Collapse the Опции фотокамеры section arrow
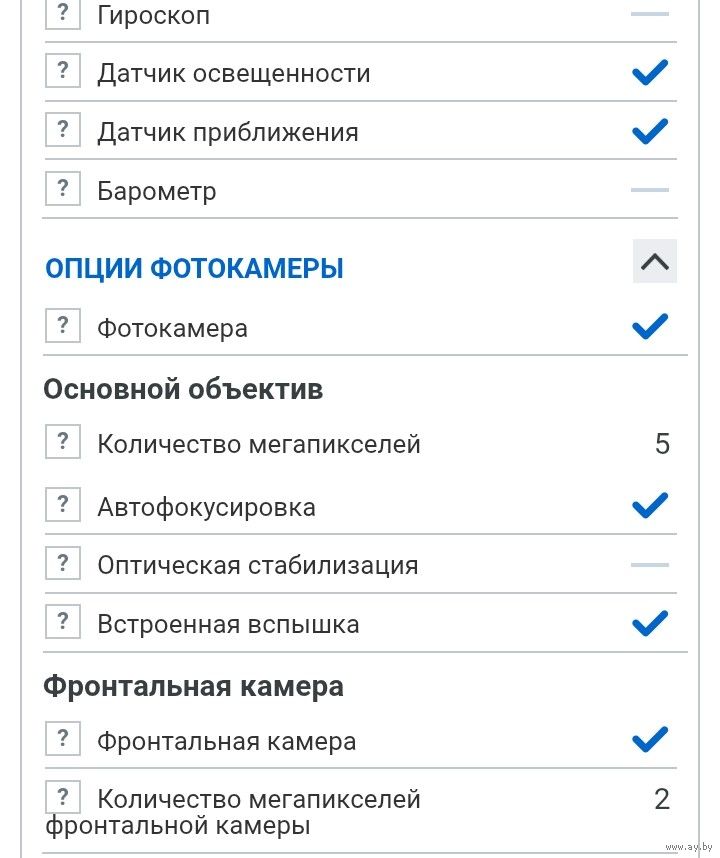This screenshot has width=720, height=858. click(x=655, y=262)
